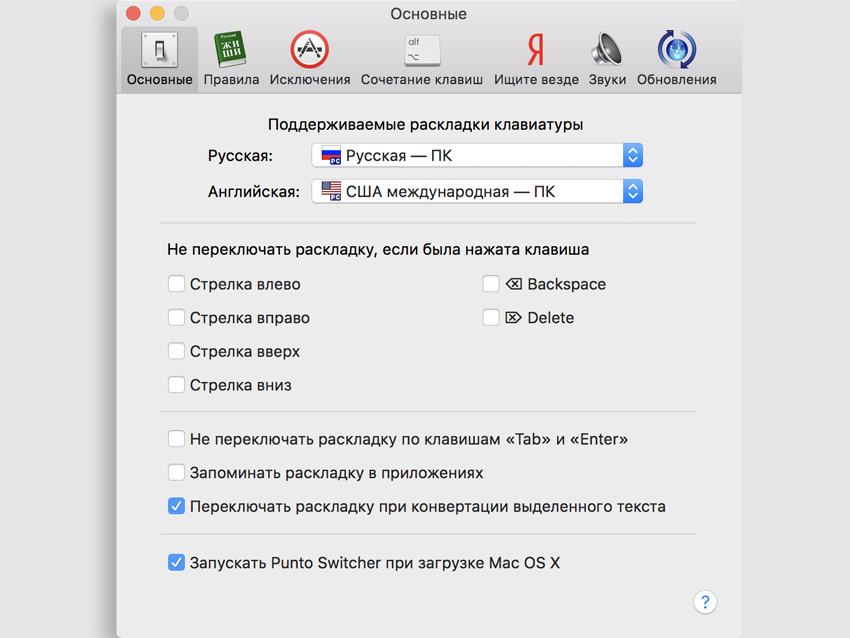Switch to the Обновления tab label

(x=677, y=80)
